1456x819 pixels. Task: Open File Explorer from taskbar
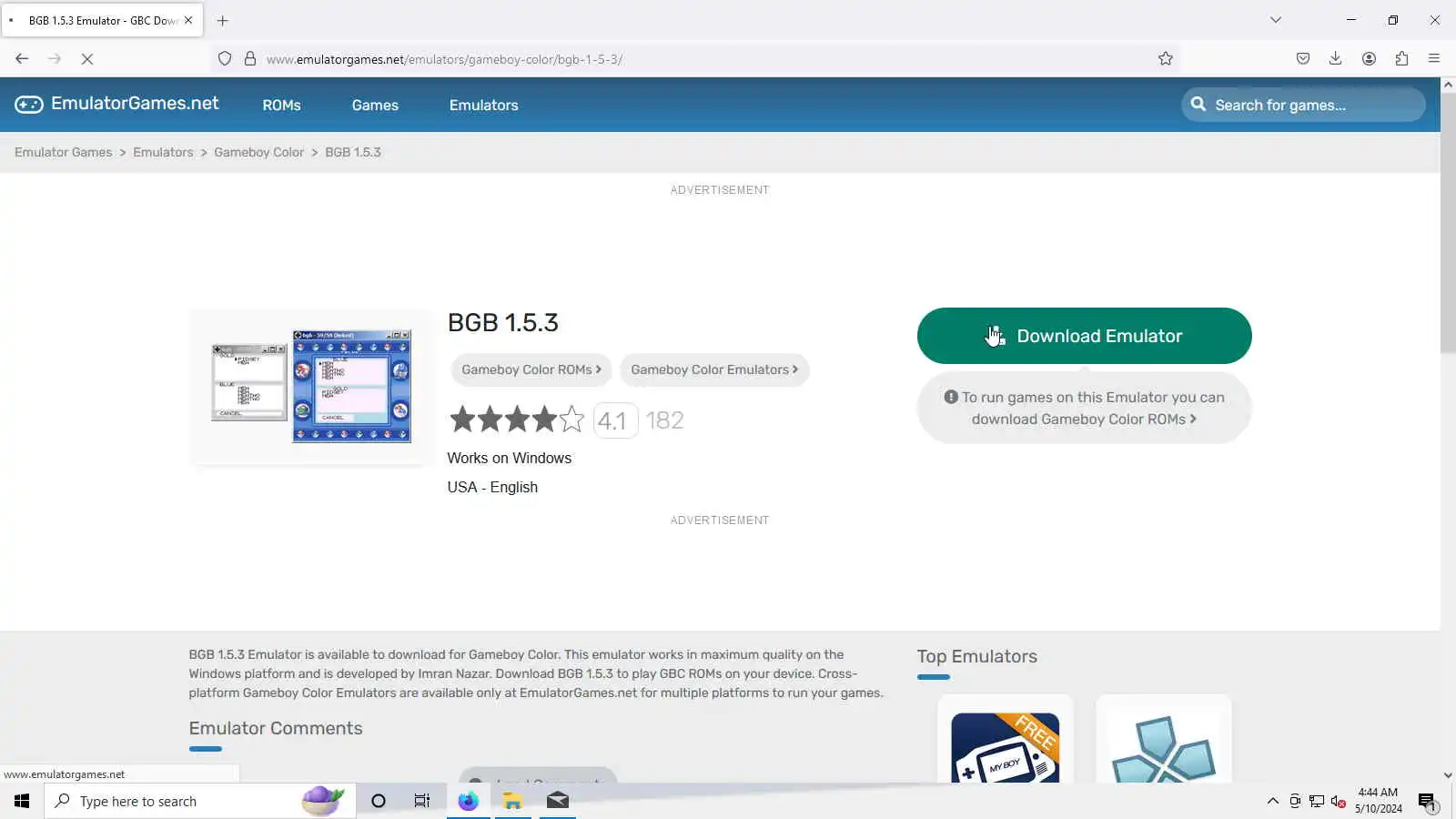click(x=513, y=801)
